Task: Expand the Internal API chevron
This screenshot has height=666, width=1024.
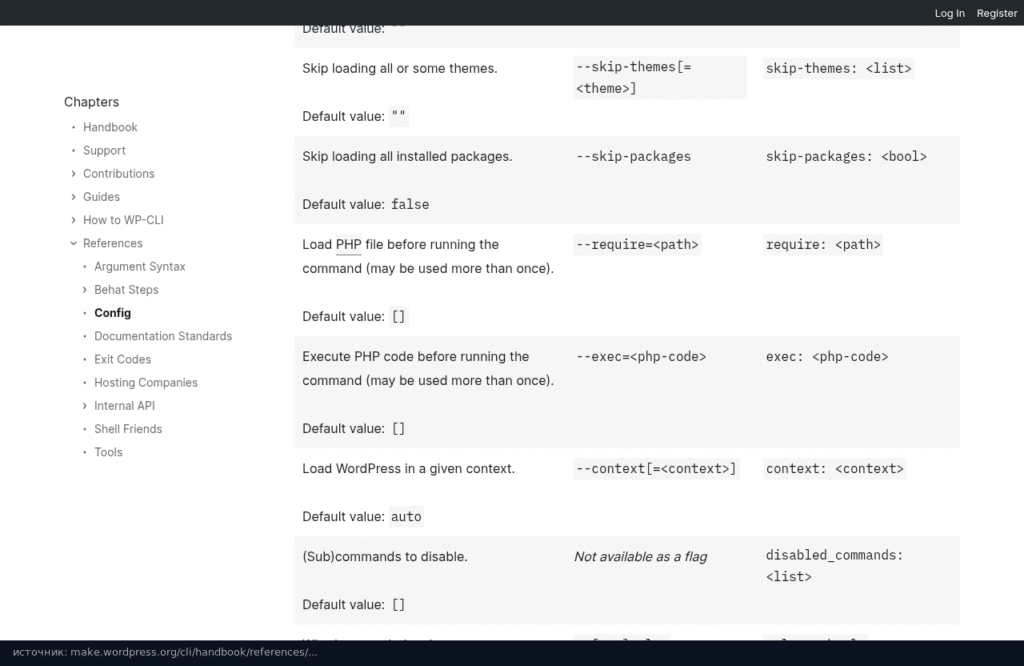Action: 84,405
